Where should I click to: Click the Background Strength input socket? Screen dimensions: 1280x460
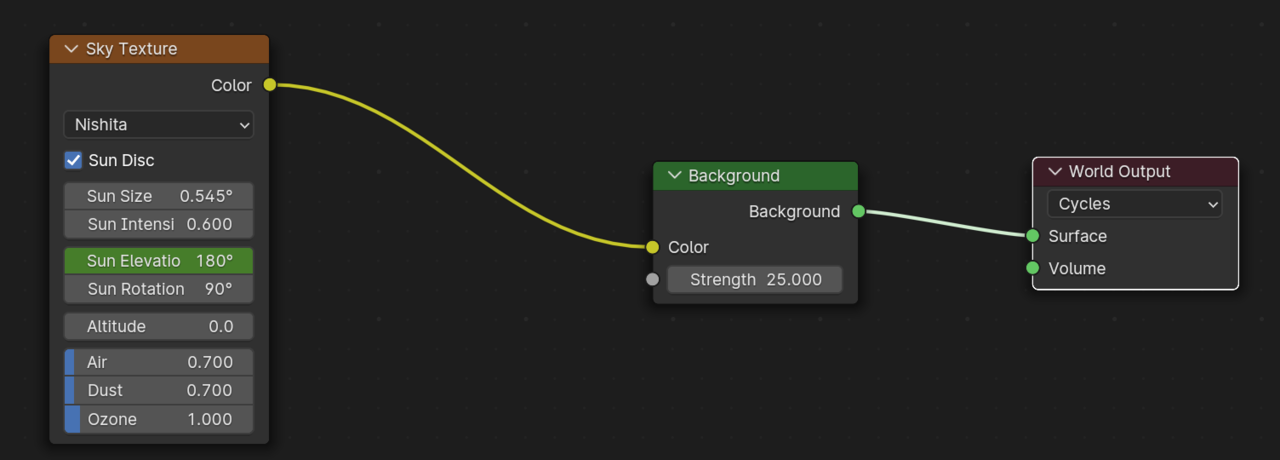[x=653, y=279]
